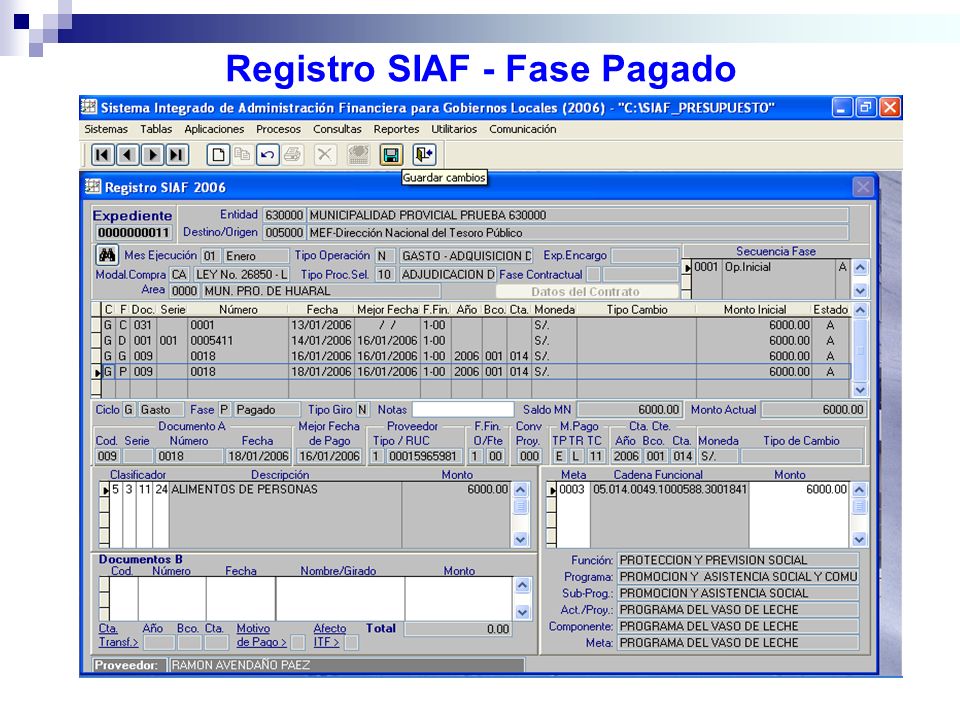This screenshot has width=960, height=720.
Task: Click the Afecto ITF link
Action: [329, 635]
